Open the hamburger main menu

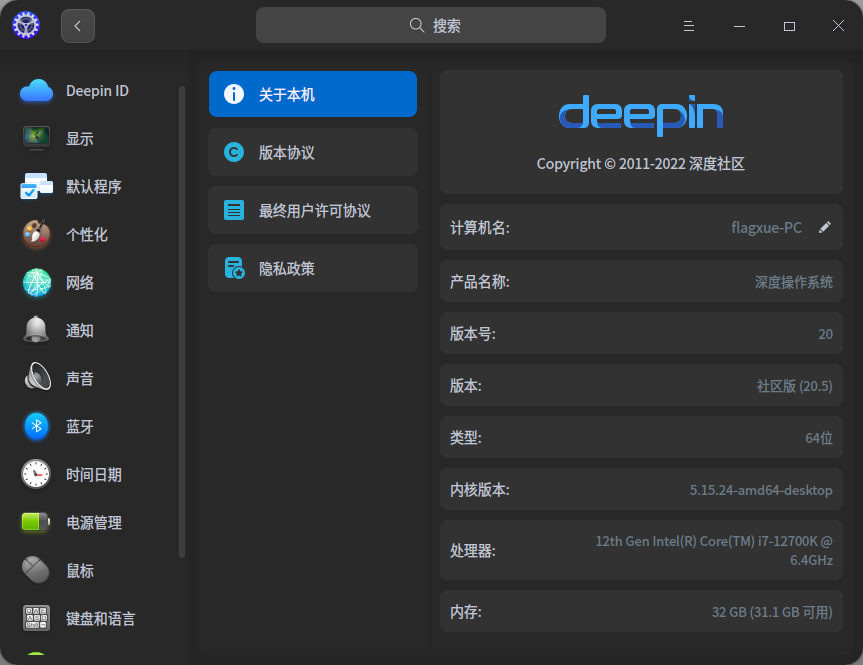[688, 26]
